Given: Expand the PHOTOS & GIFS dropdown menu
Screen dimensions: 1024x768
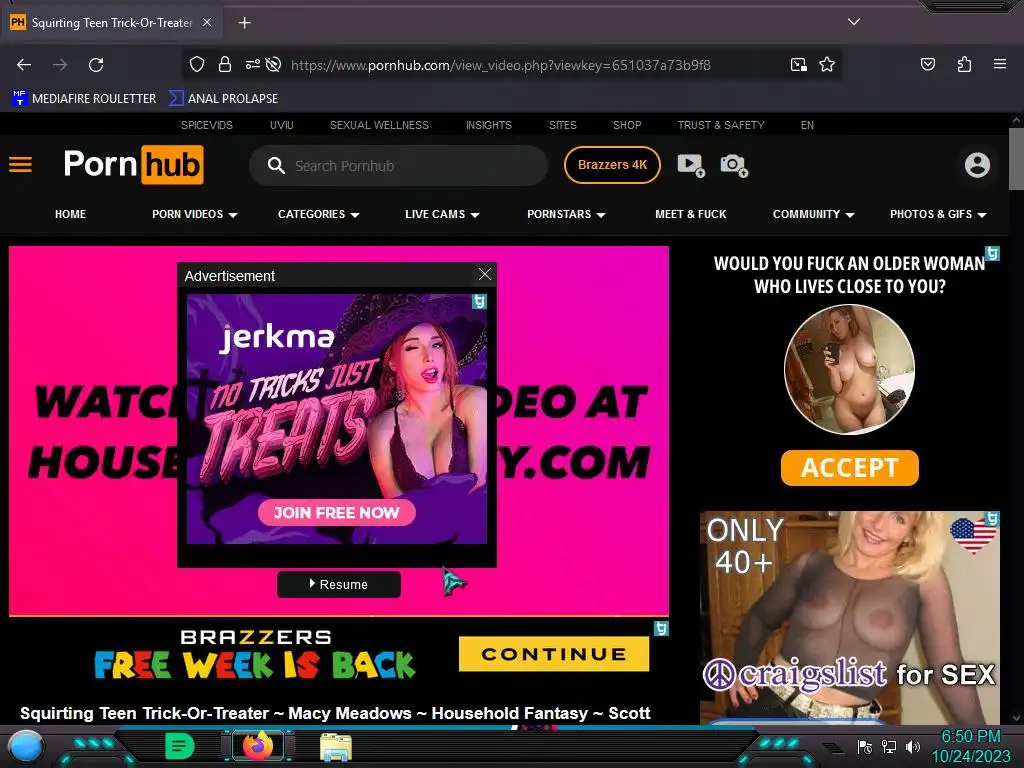Looking at the screenshot, I should coord(938,214).
